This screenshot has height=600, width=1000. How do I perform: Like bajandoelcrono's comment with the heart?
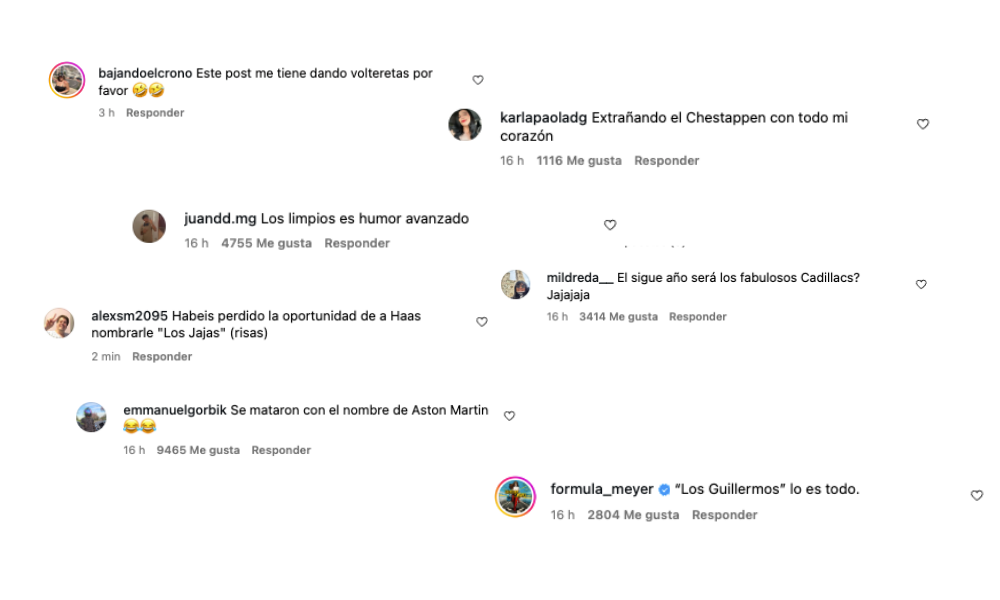[x=478, y=80]
